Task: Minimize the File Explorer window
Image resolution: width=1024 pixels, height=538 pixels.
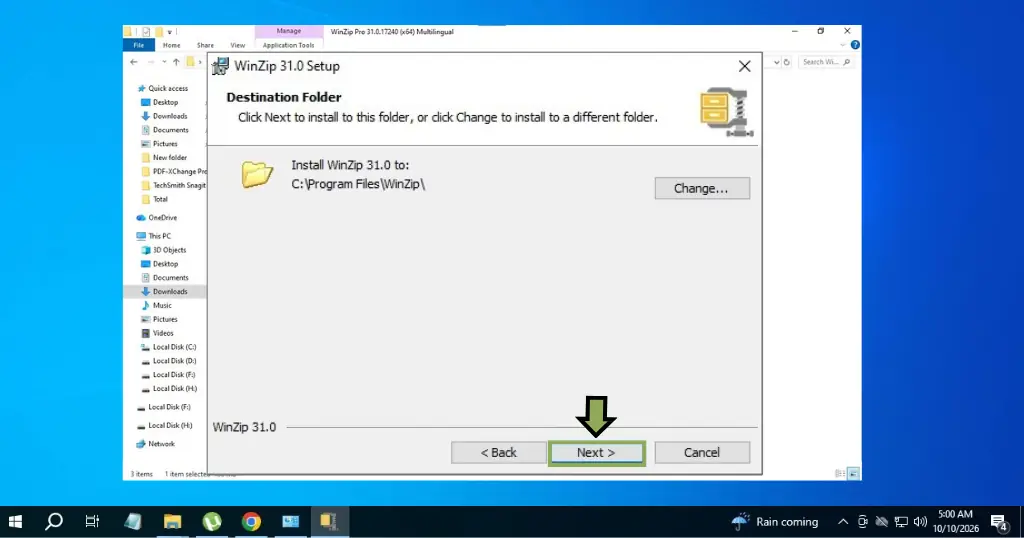Action: (795, 31)
